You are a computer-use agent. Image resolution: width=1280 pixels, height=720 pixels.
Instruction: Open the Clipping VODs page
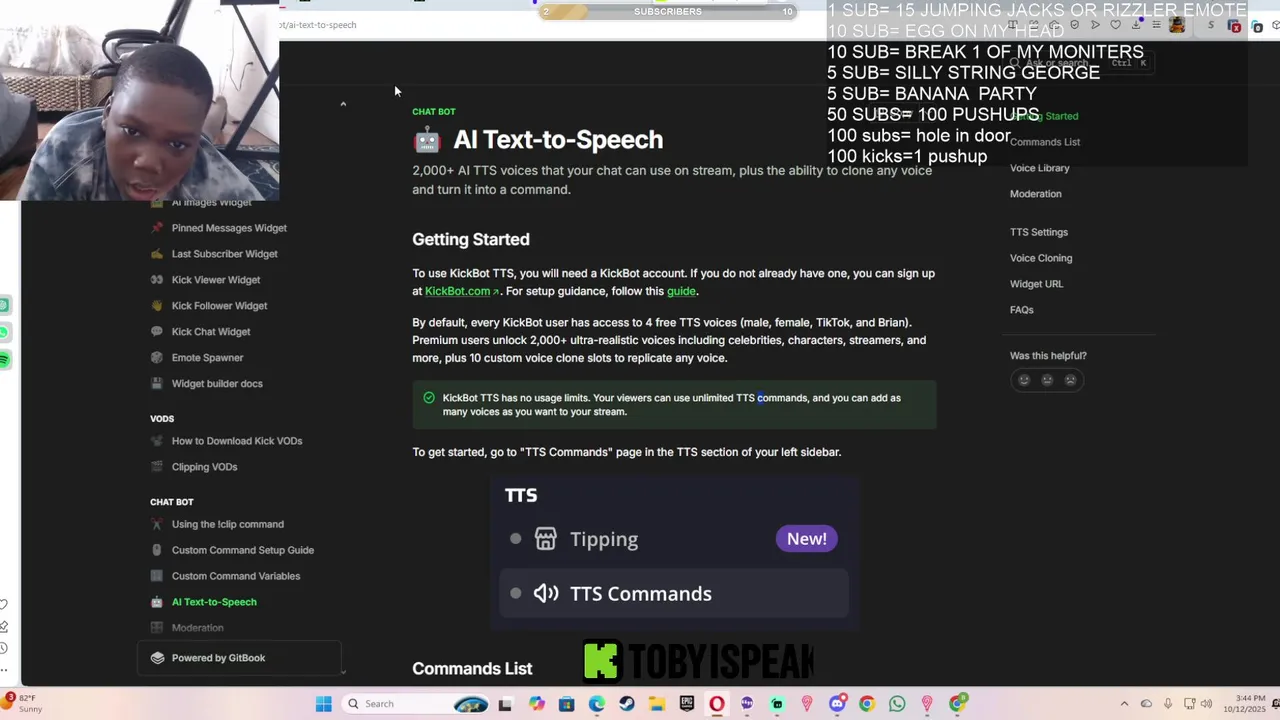point(204,467)
